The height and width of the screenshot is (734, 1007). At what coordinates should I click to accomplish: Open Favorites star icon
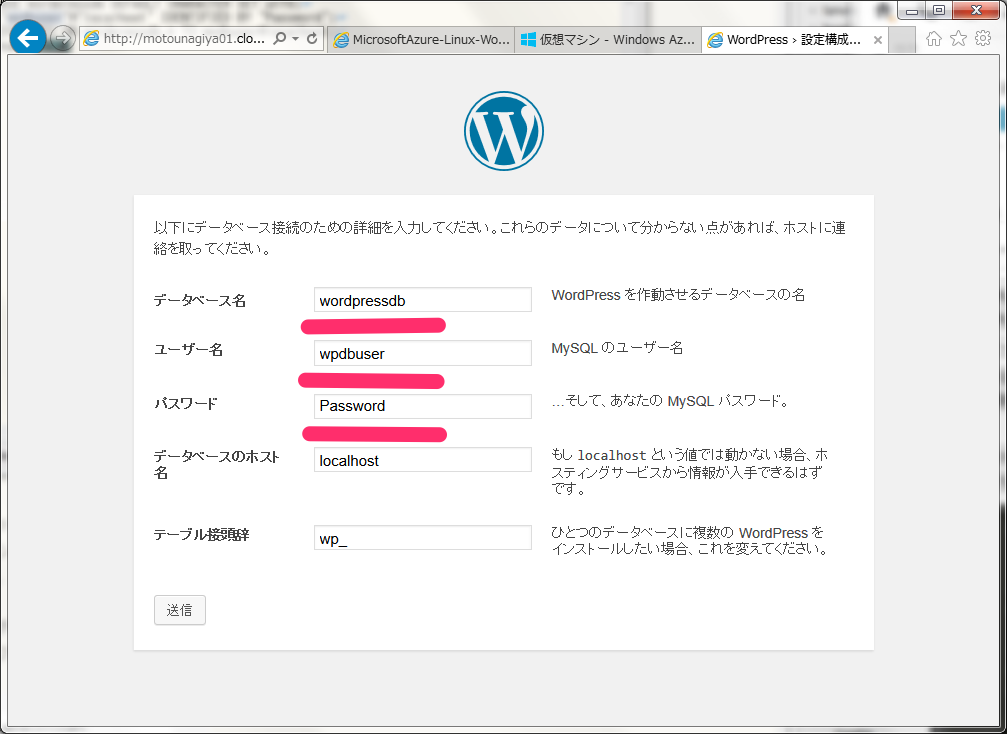958,39
